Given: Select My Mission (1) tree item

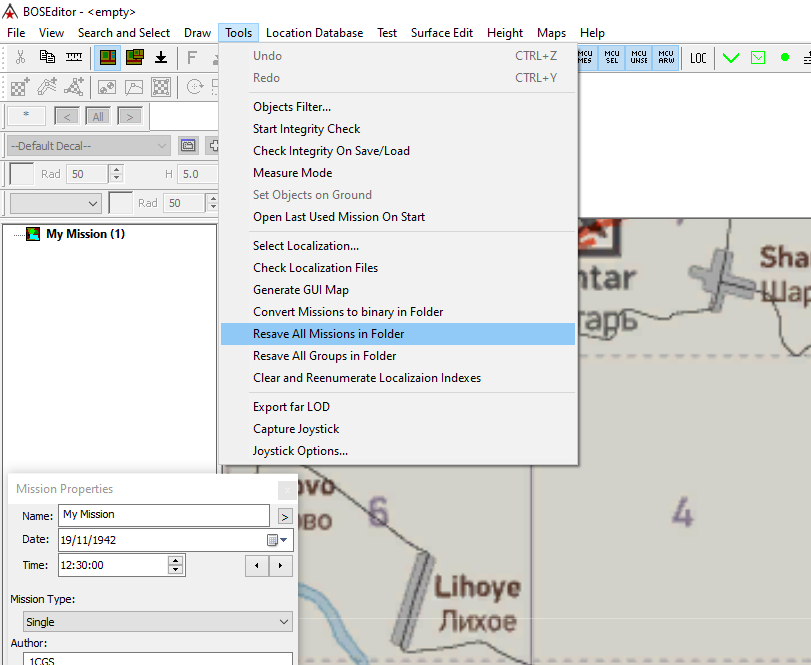Looking at the screenshot, I should coord(85,234).
